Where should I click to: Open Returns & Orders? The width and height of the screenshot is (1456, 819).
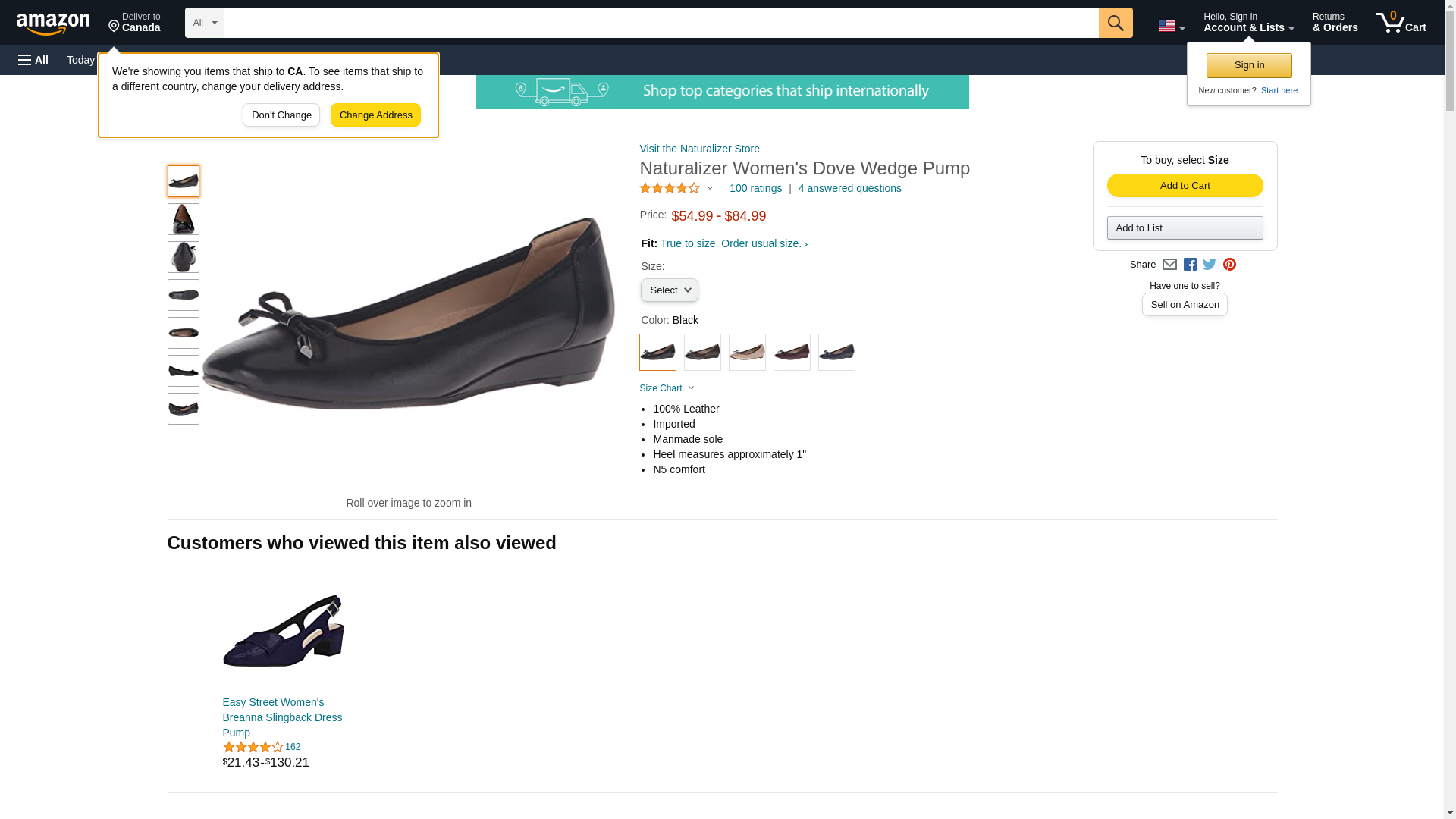point(1335,23)
